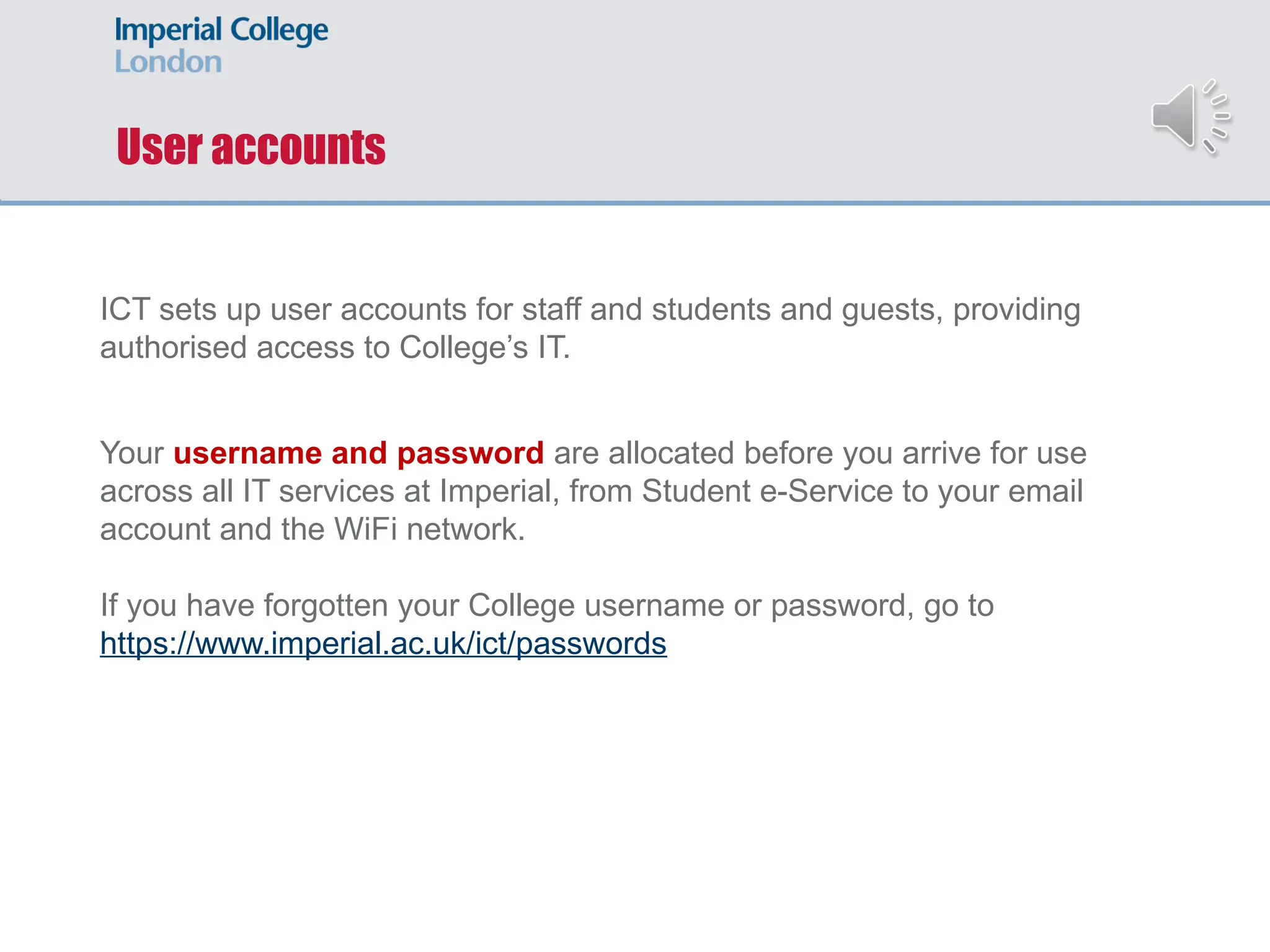Viewport: 1270px width, 952px height.
Task: Click the blue divider line under the header
Action: coord(635,203)
